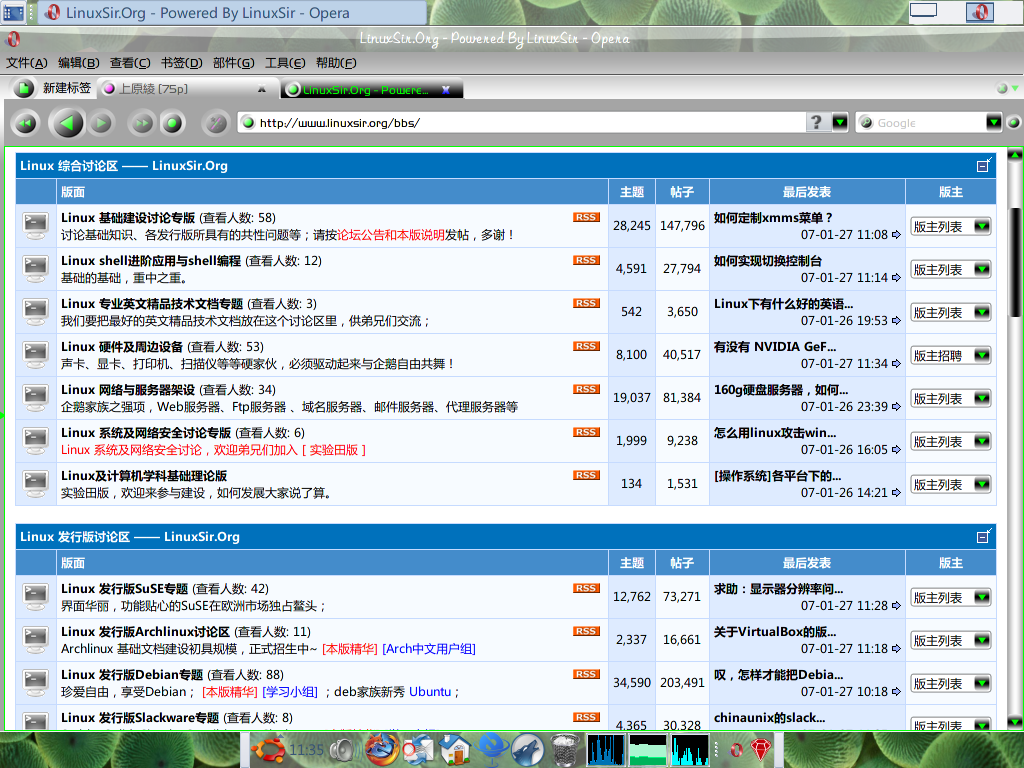
Task: Click the rewind navigation button in Opera's toolbar
Action: click(25, 123)
